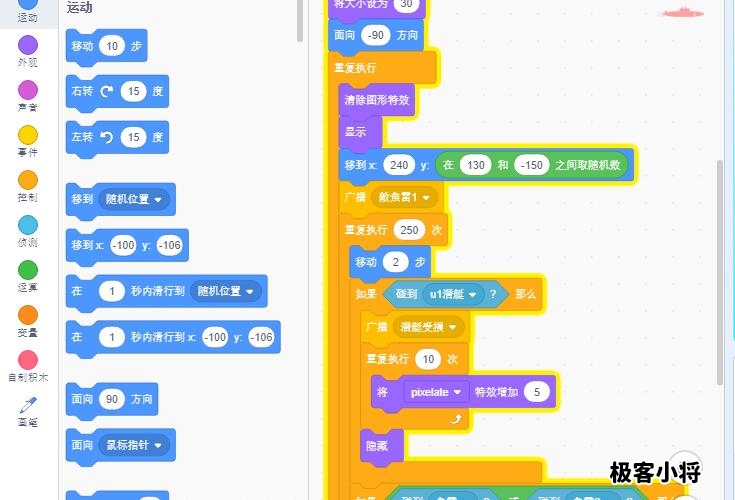
Task: Open the 鼠标指针 dropdown in 面向 block
Action: pyautogui.click(x=137, y=445)
